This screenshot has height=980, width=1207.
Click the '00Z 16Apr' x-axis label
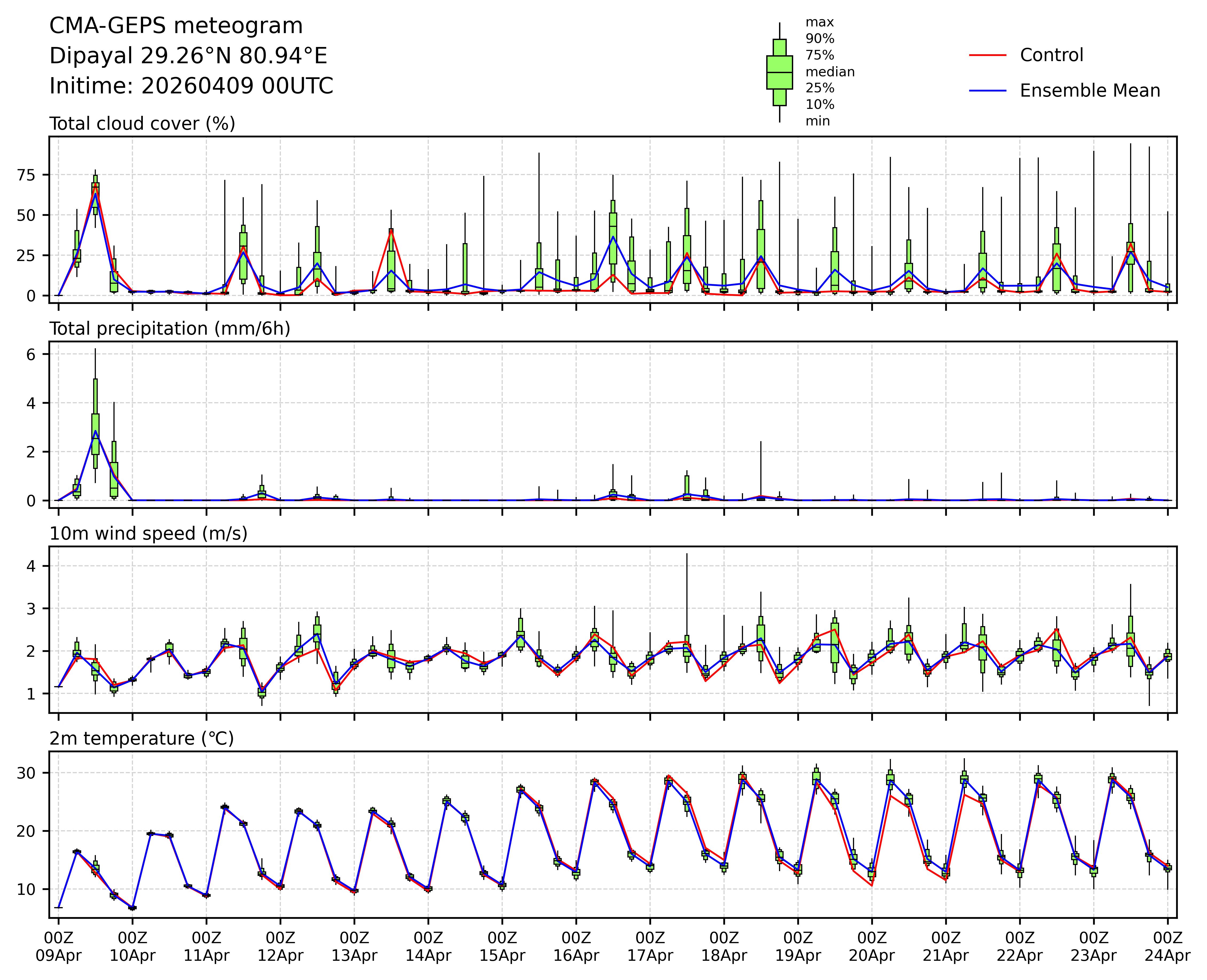tap(576, 947)
